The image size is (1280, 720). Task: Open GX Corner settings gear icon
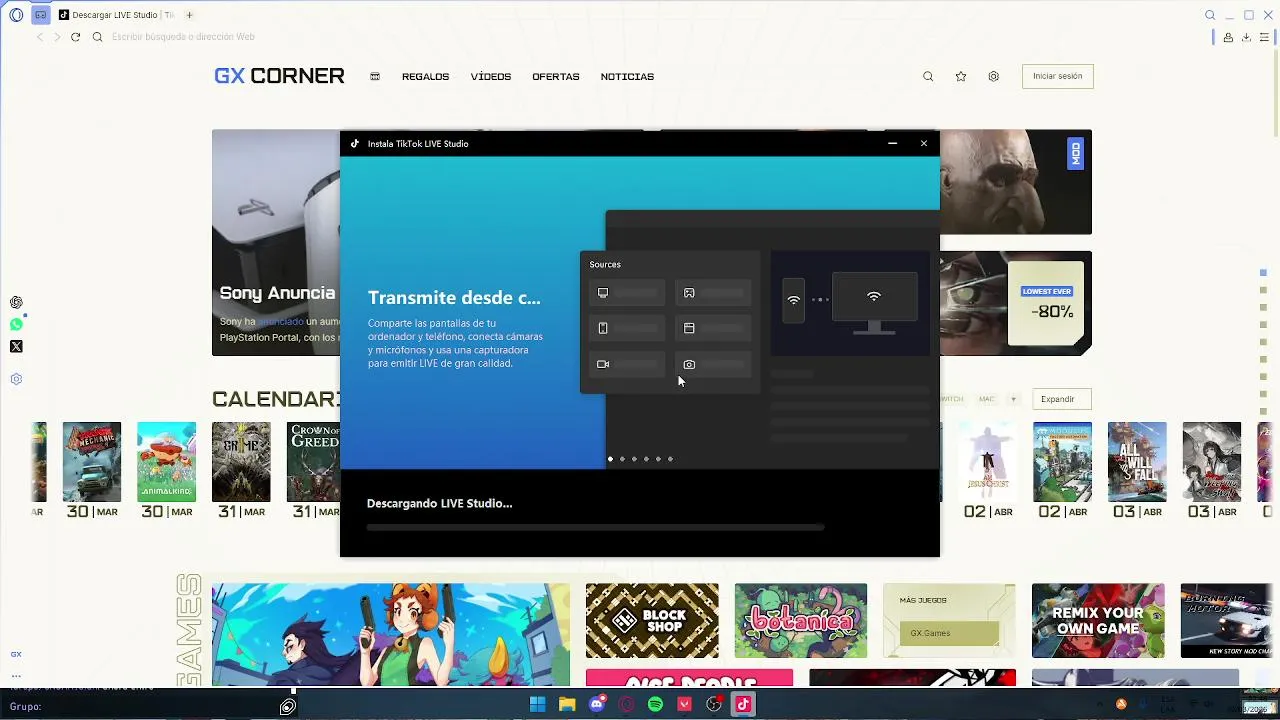point(993,76)
